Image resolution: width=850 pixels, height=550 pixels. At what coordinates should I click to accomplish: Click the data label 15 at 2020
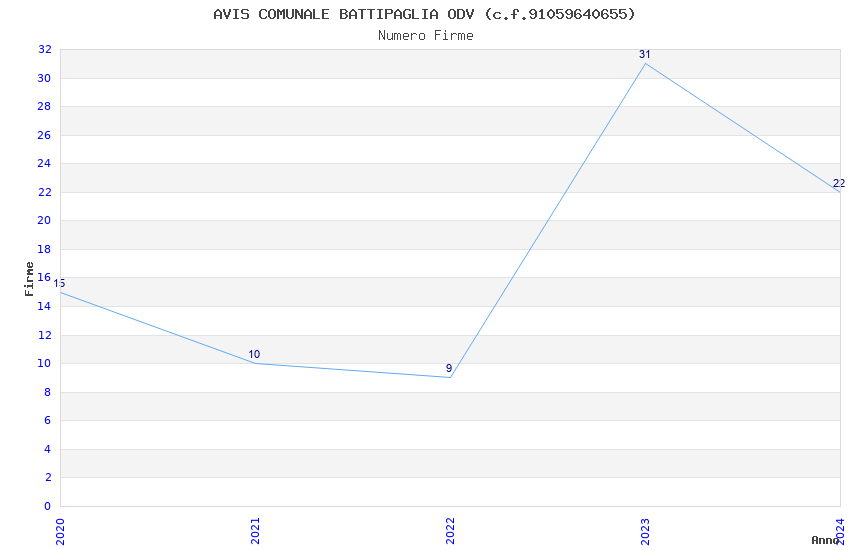coord(59,283)
